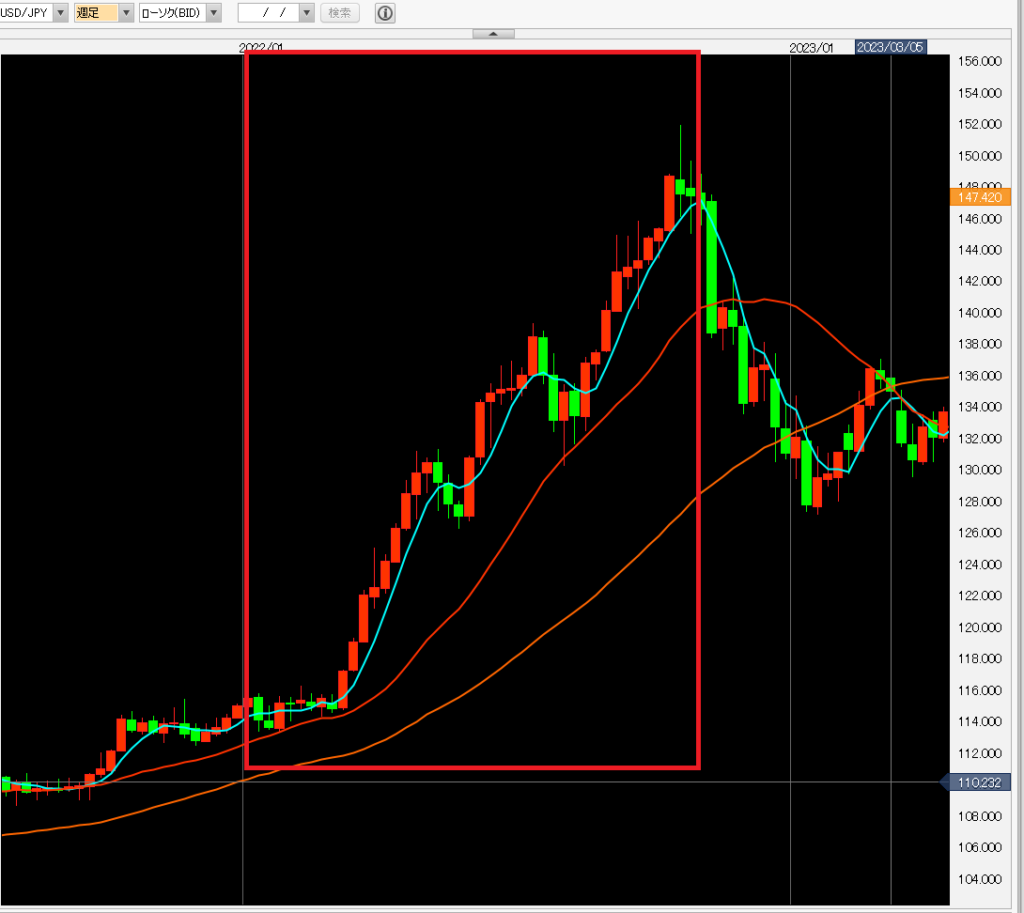Image resolution: width=1024 pixels, height=913 pixels.
Task: Click the 104.000 price axis label
Action: coord(980,879)
